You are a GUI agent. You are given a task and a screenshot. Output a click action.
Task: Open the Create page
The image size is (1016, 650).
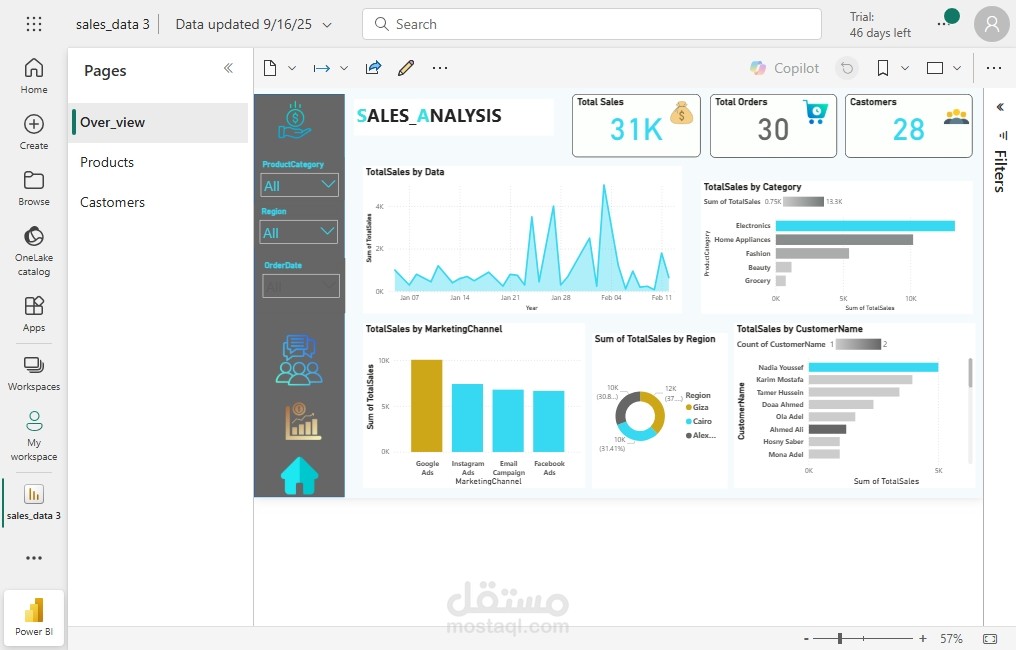(34, 132)
